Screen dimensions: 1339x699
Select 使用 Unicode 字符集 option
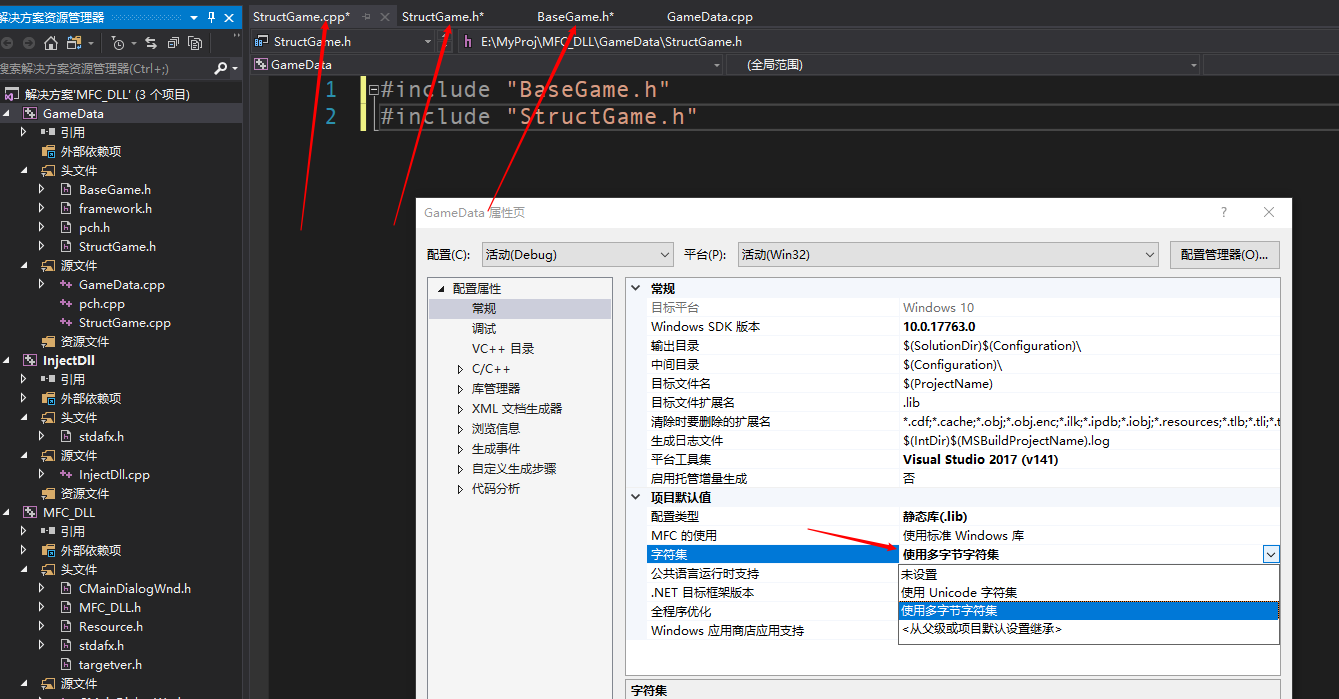tap(1088, 592)
